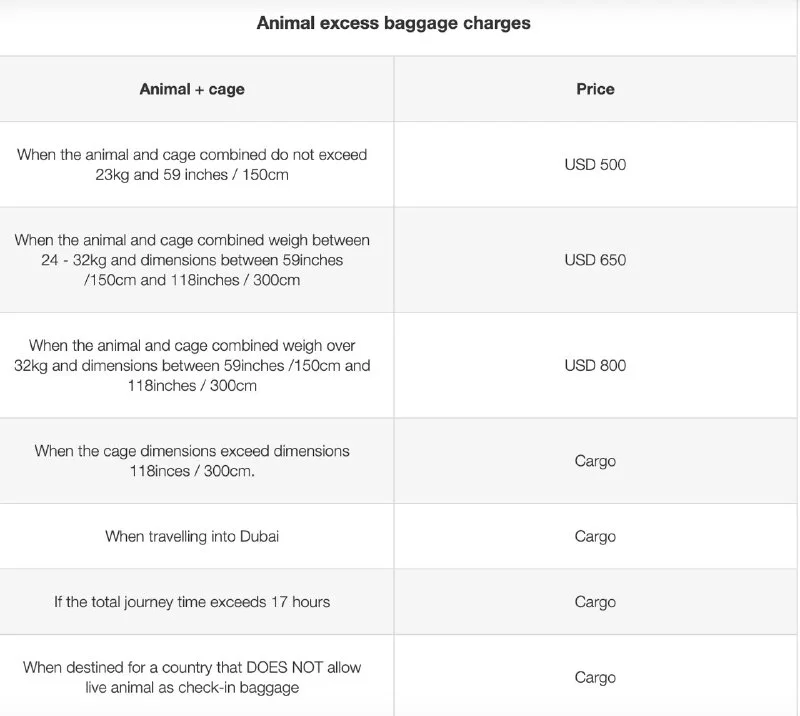Click the '118inches / 300cm' text in USD 800 row

coord(192,385)
